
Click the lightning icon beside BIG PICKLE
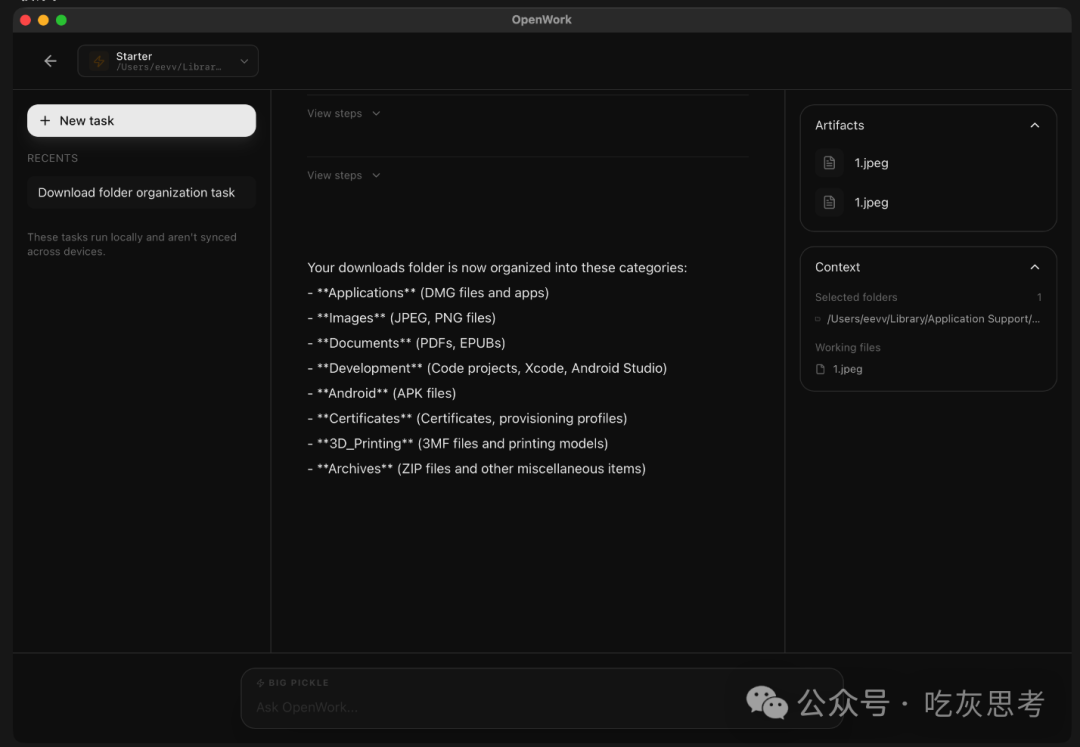[x=260, y=683]
